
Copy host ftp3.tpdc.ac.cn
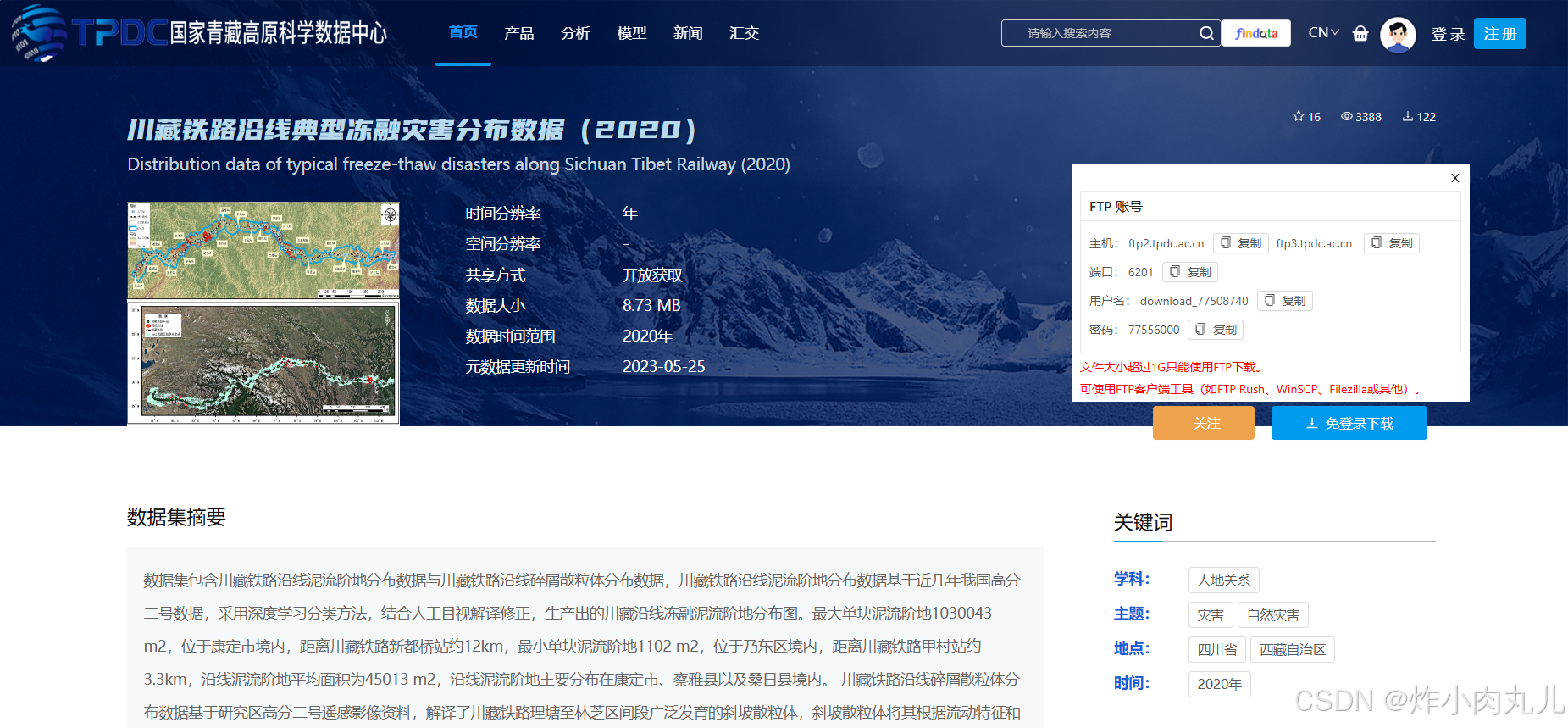(x=1392, y=243)
